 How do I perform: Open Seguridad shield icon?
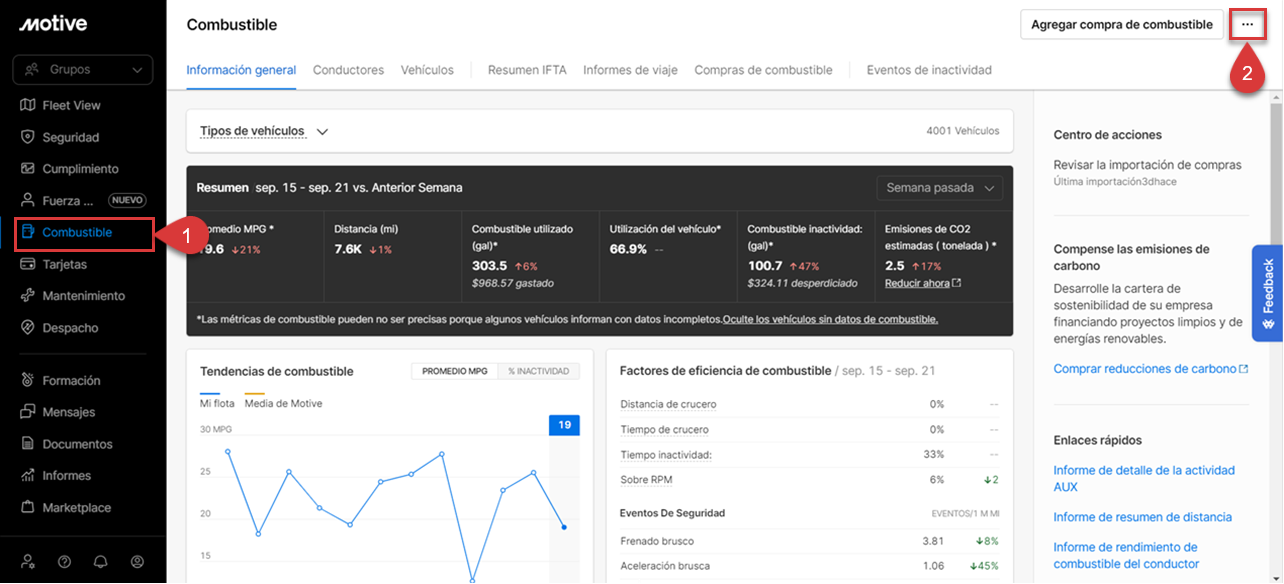[28, 137]
